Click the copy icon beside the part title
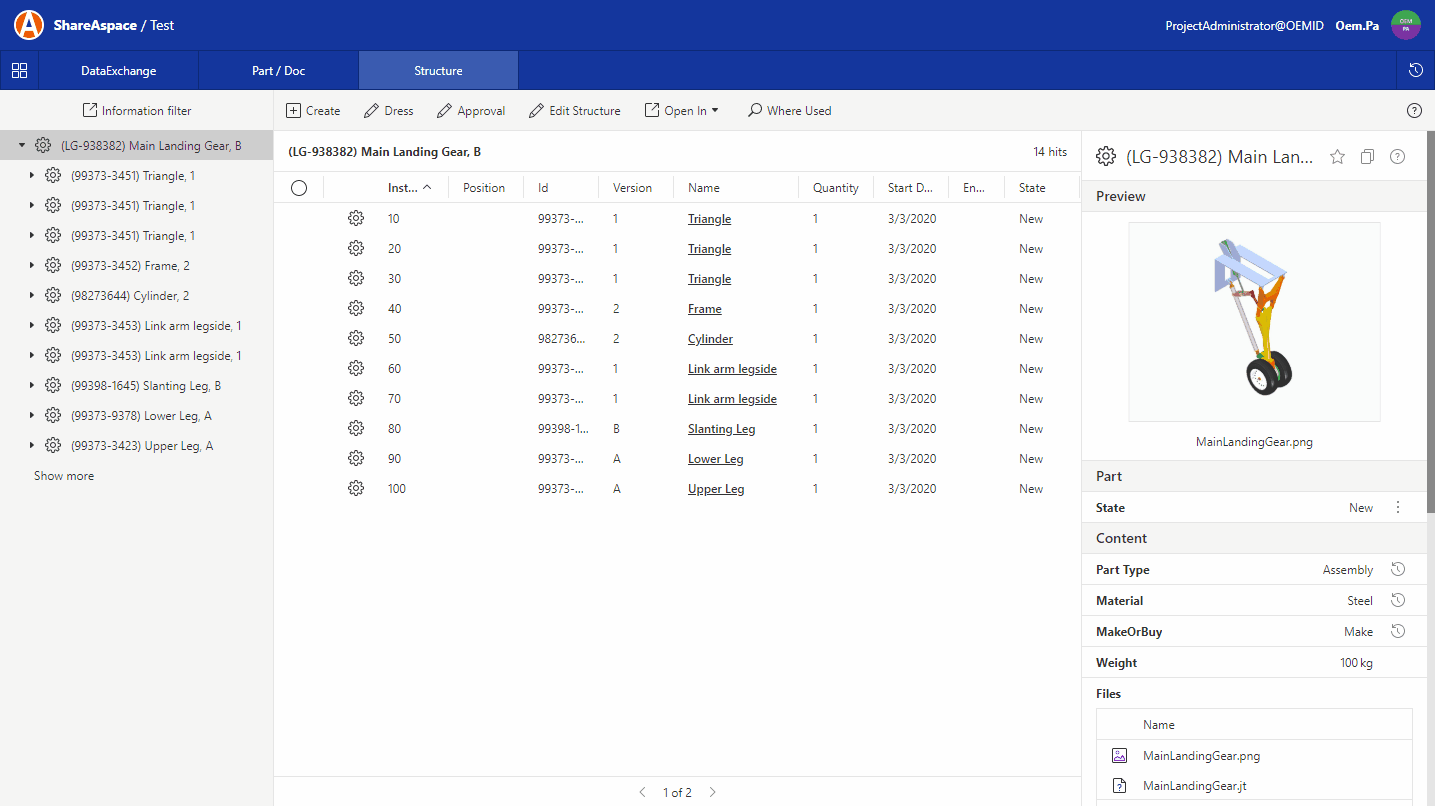The width and height of the screenshot is (1435, 806). click(x=1367, y=156)
